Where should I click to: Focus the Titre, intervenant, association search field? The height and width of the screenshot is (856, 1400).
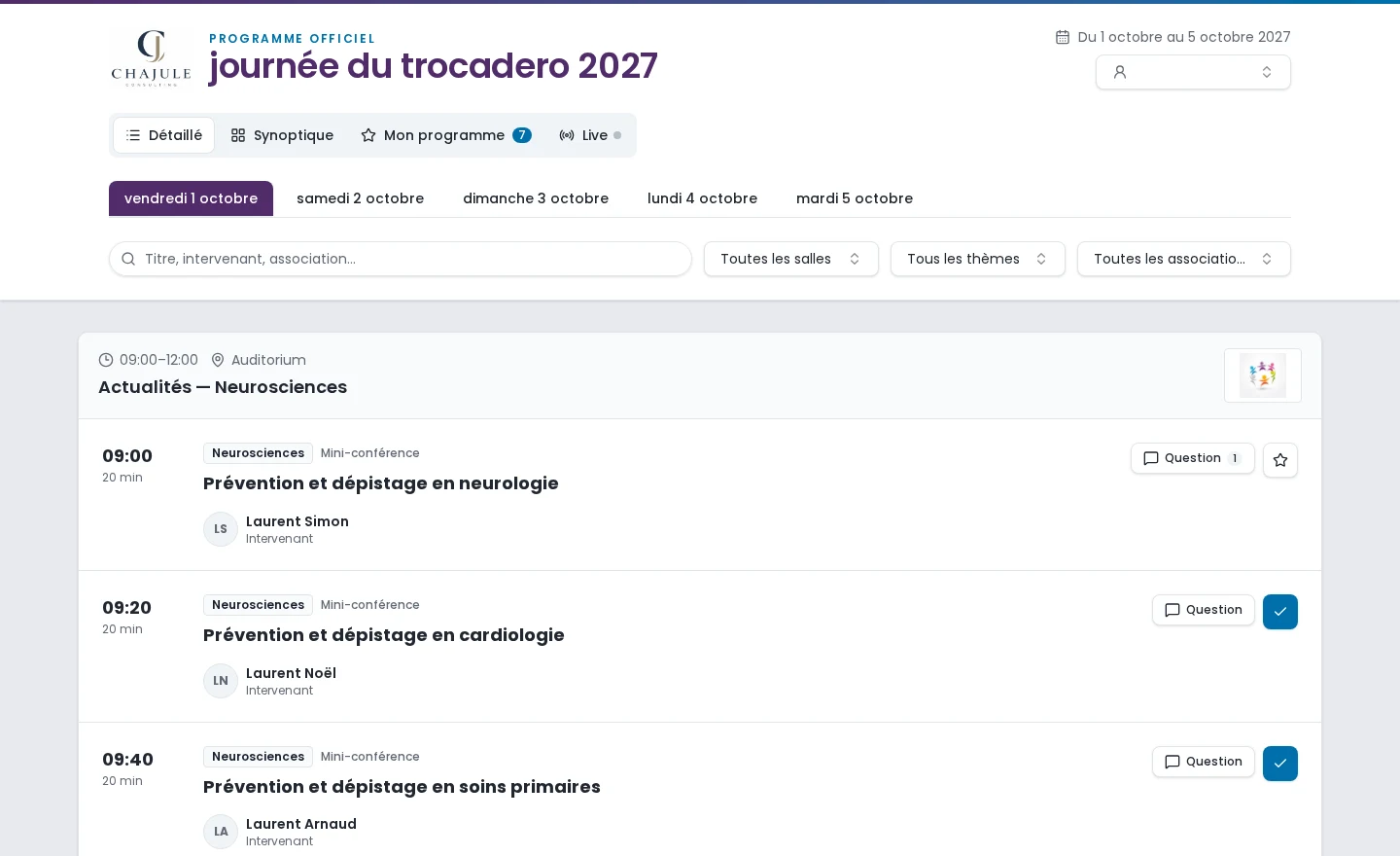(401, 259)
